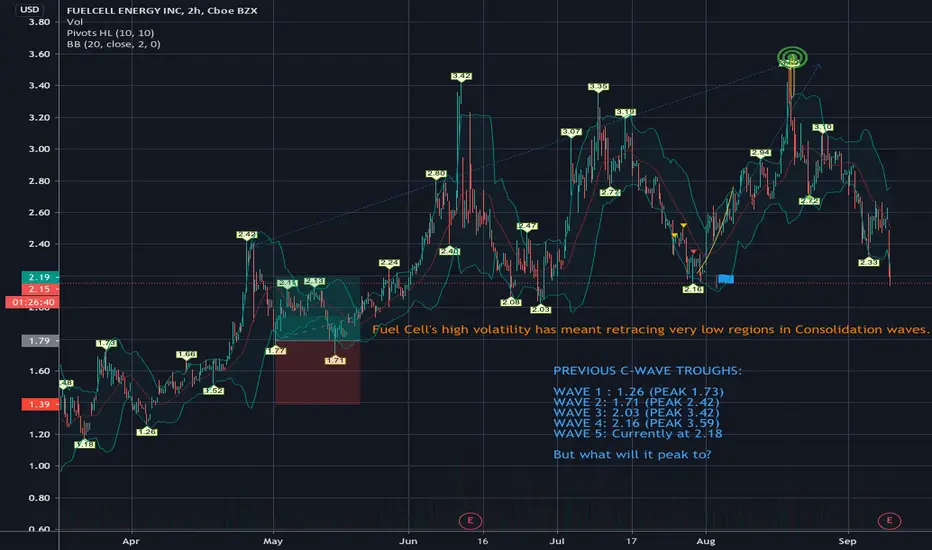Screen dimensions: 932x550
Task: Select the 'WAVE 4: 2.16 (PEAK 3.59)' line
Action: 636,423
